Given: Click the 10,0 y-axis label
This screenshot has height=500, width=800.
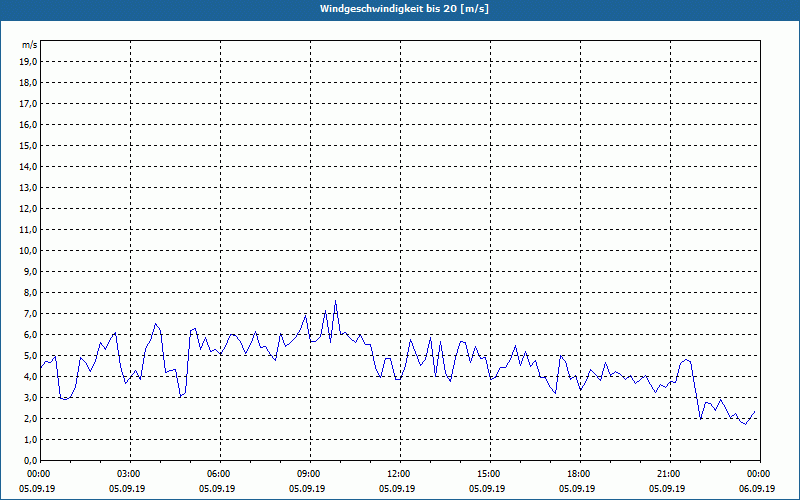Looking at the screenshot, I should 28,251.
